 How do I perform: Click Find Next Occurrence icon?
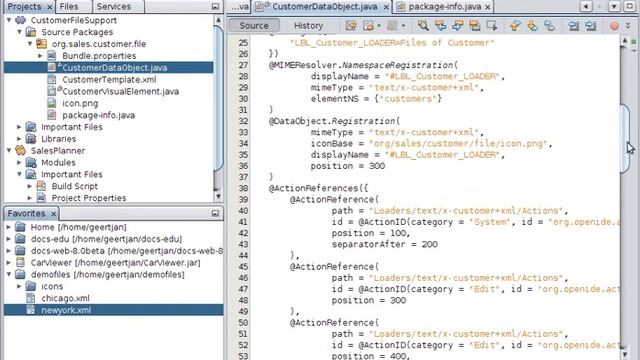click(458, 26)
